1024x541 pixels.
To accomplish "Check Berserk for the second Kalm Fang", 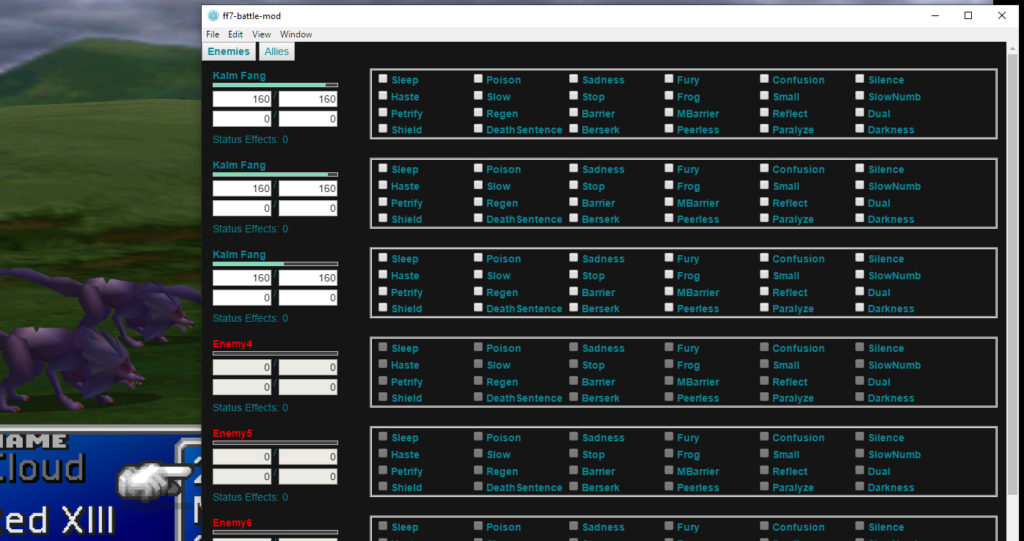I will coord(573,218).
